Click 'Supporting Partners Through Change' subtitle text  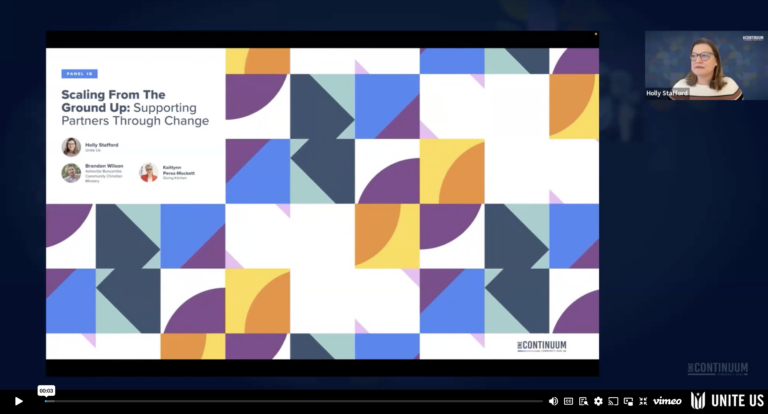coord(135,114)
